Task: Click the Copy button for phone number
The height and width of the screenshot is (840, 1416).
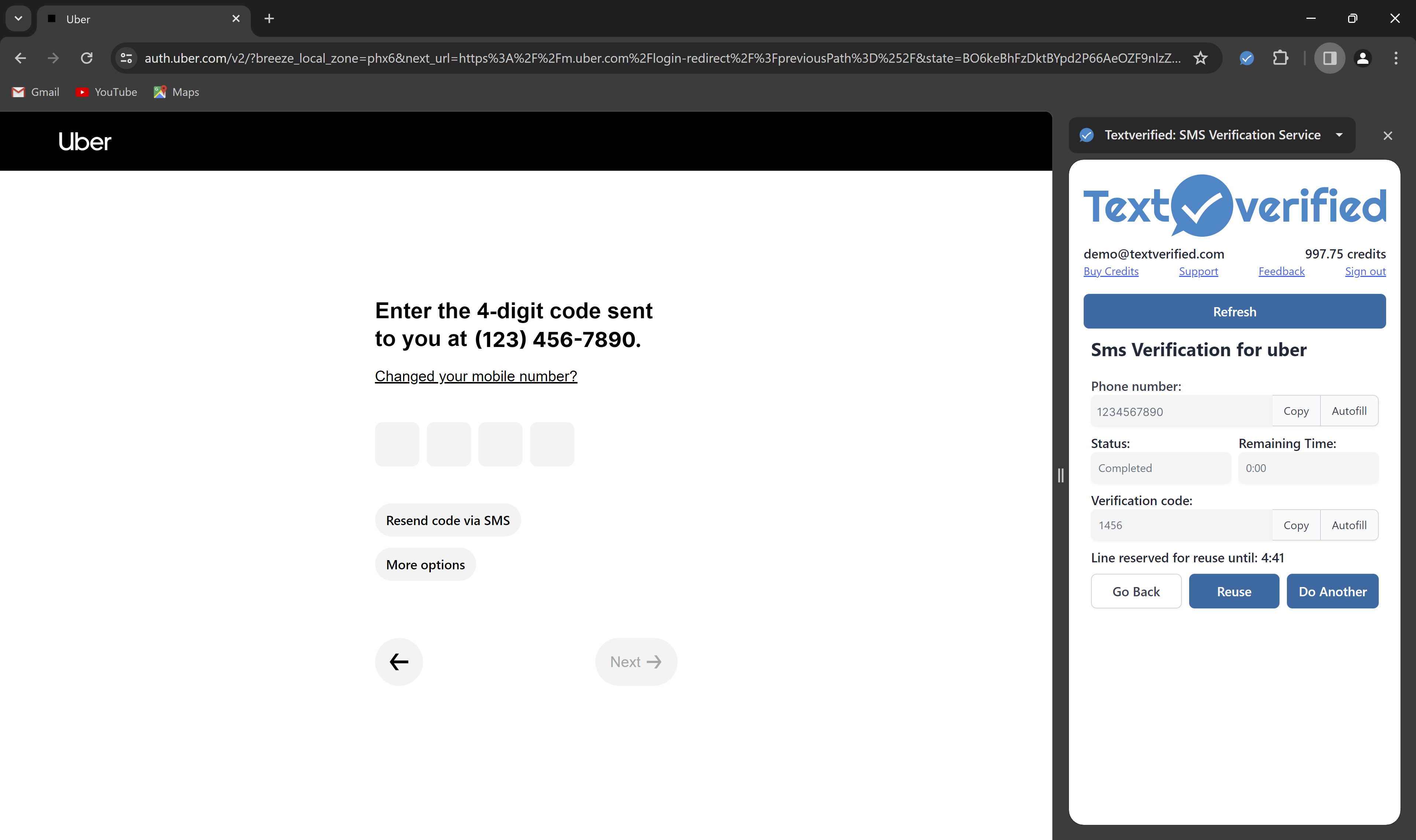Action: pos(1296,411)
